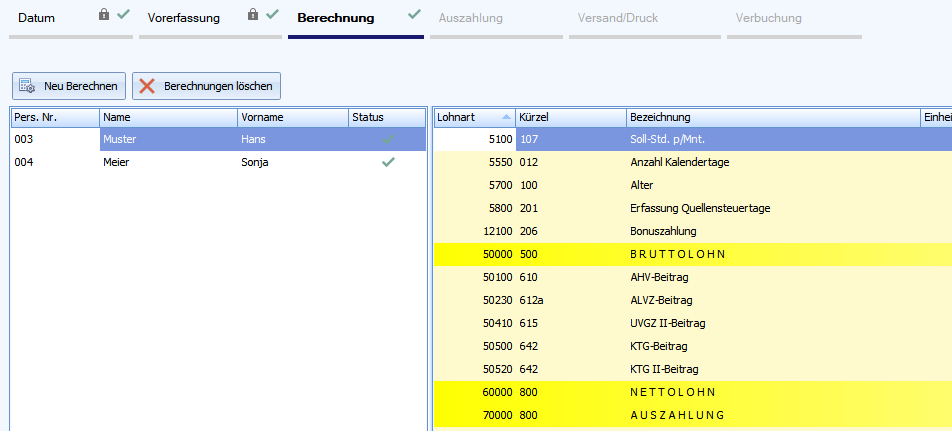Select employee row 004 Meier
This screenshot has width=952, height=431.
pyautogui.click(x=200, y=162)
